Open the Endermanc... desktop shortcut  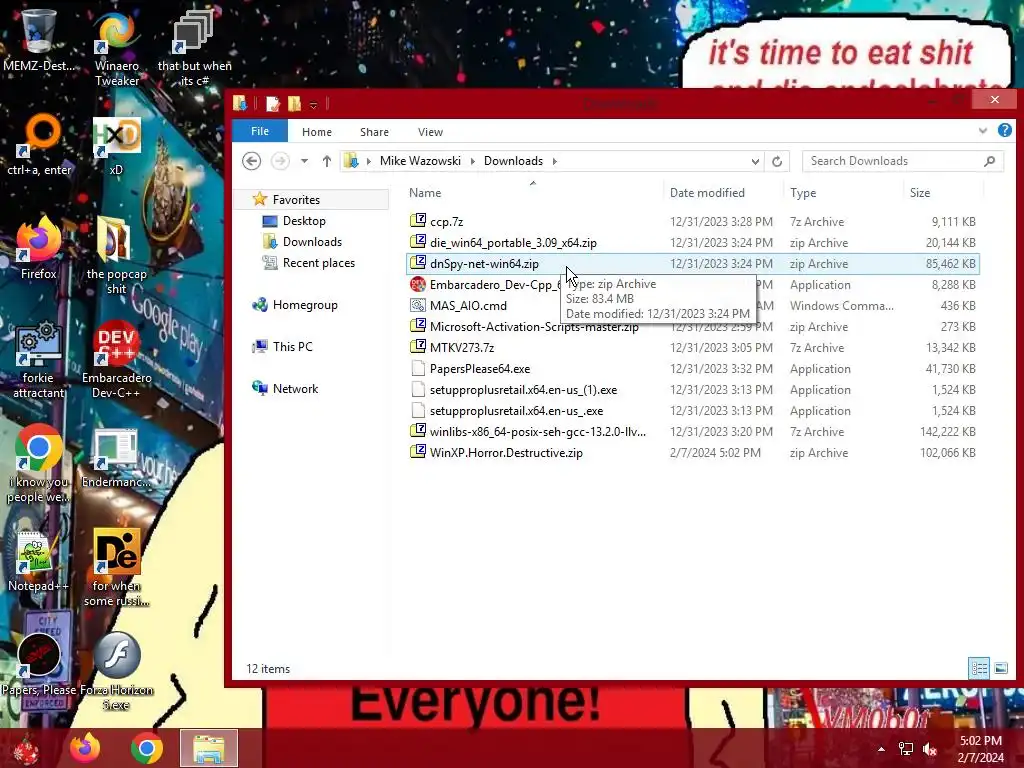point(117,457)
